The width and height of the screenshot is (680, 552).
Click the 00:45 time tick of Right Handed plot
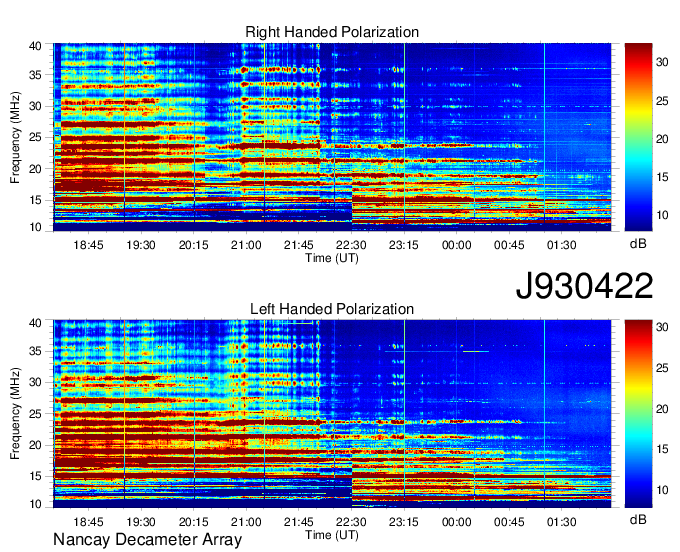coord(509,245)
